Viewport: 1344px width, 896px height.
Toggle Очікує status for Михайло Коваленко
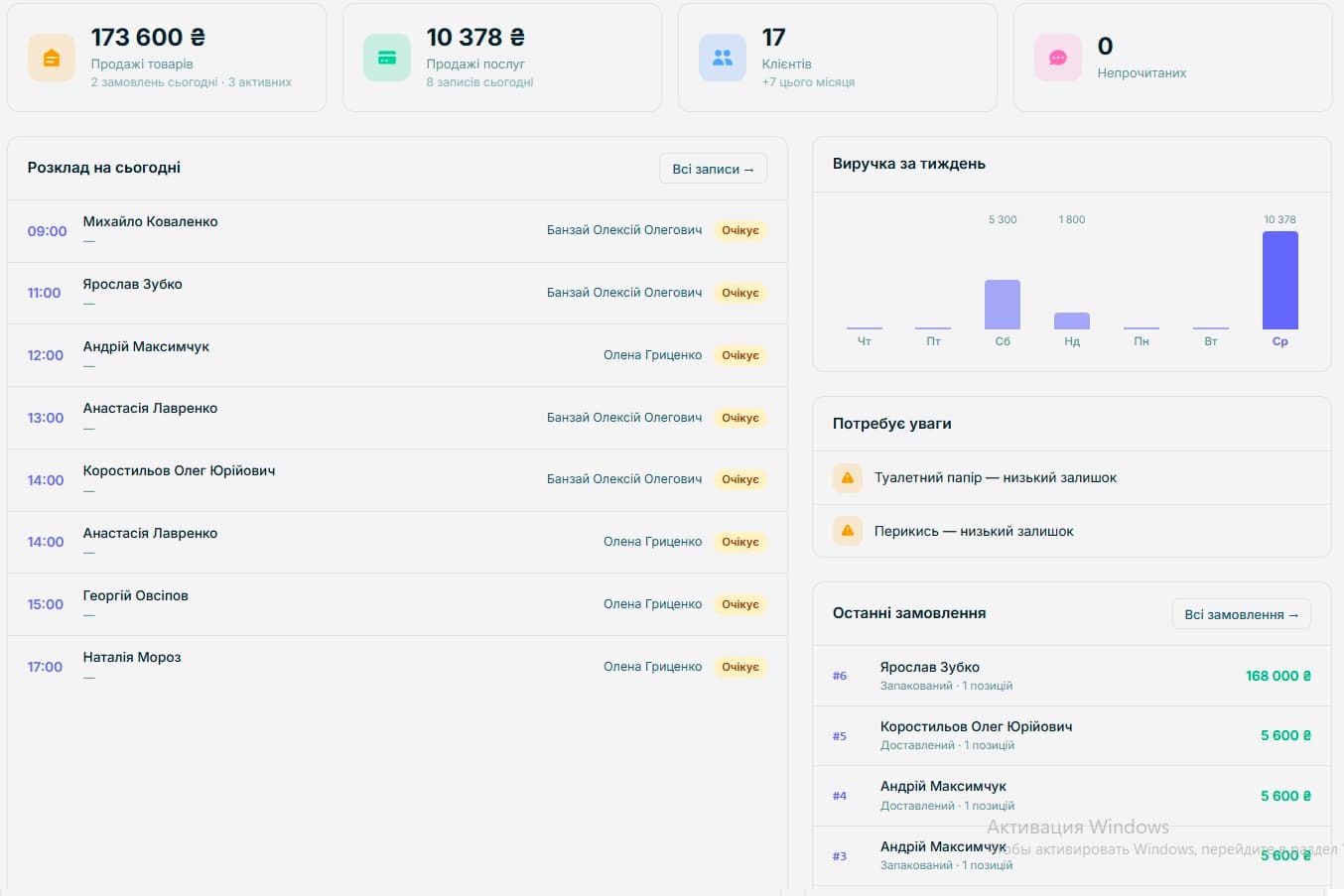[740, 229]
